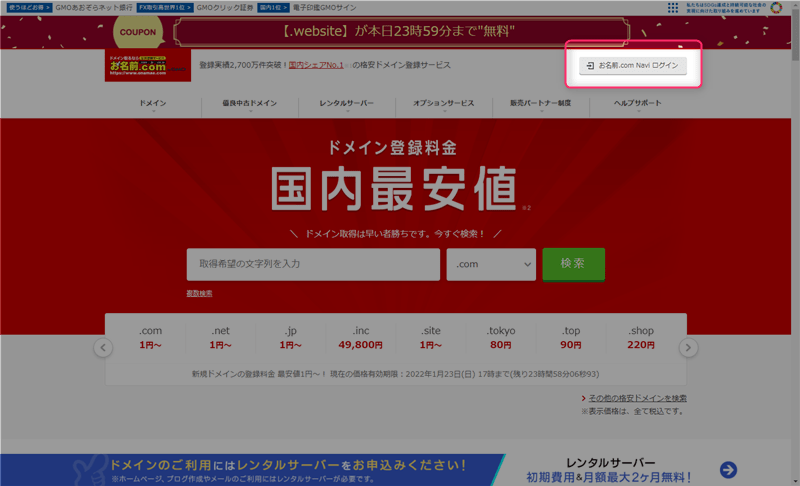Click その他の格安ドメインを検索 link

pyautogui.click(x=637, y=398)
